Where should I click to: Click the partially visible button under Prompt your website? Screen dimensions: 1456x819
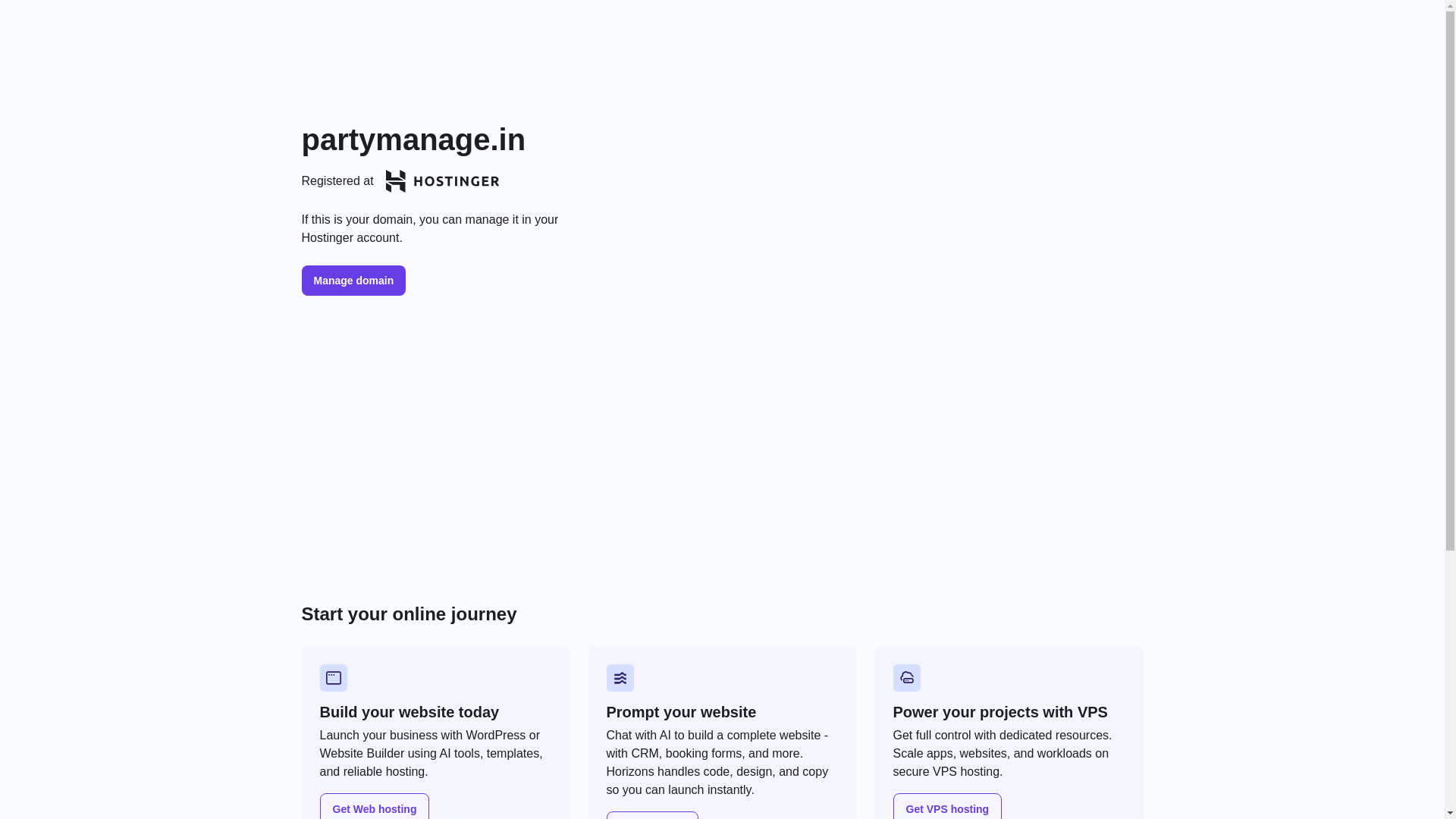tap(652, 815)
